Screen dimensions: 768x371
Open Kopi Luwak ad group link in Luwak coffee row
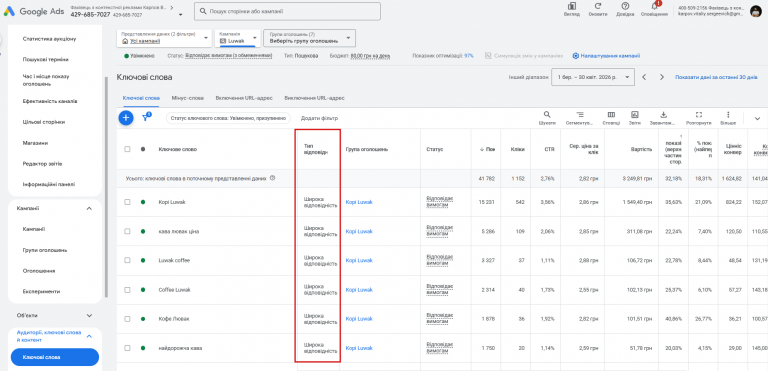(x=359, y=260)
